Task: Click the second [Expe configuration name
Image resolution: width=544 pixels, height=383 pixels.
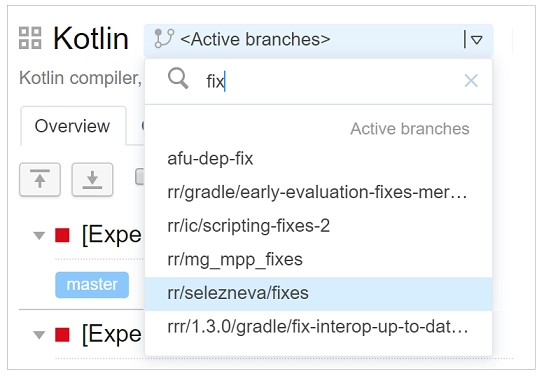Action: (x=112, y=335)
